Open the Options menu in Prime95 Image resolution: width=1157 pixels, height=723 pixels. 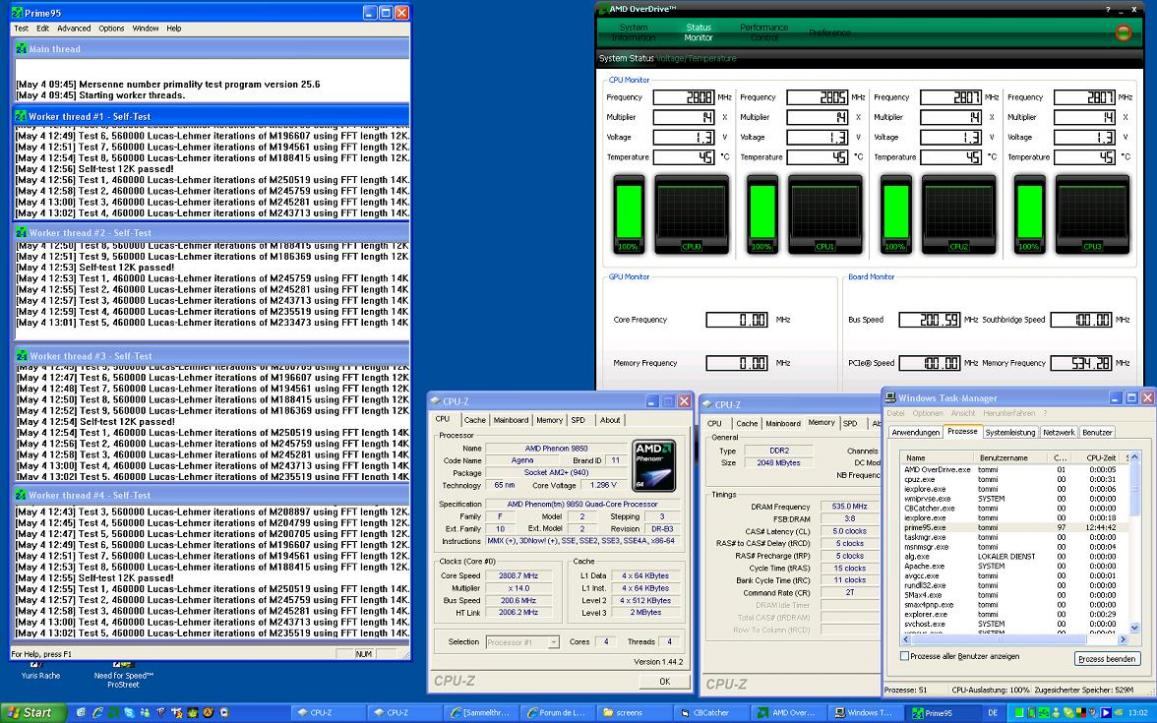(x=111, y=28)
